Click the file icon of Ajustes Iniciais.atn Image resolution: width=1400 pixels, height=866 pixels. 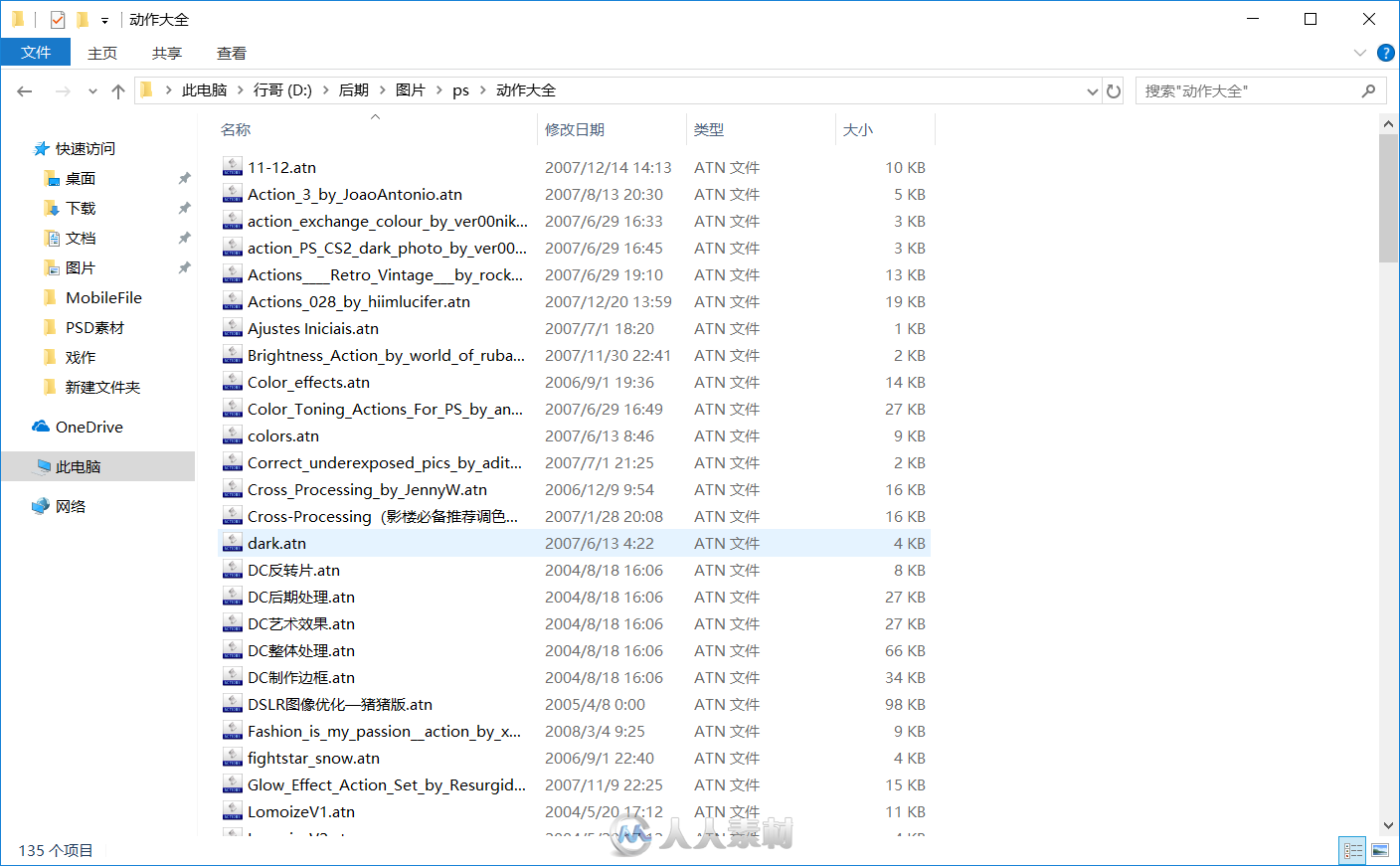(233, 328)
